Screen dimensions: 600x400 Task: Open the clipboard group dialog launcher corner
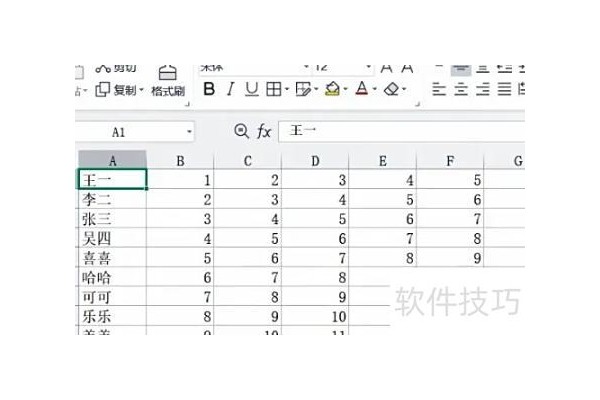click(188, 104)
